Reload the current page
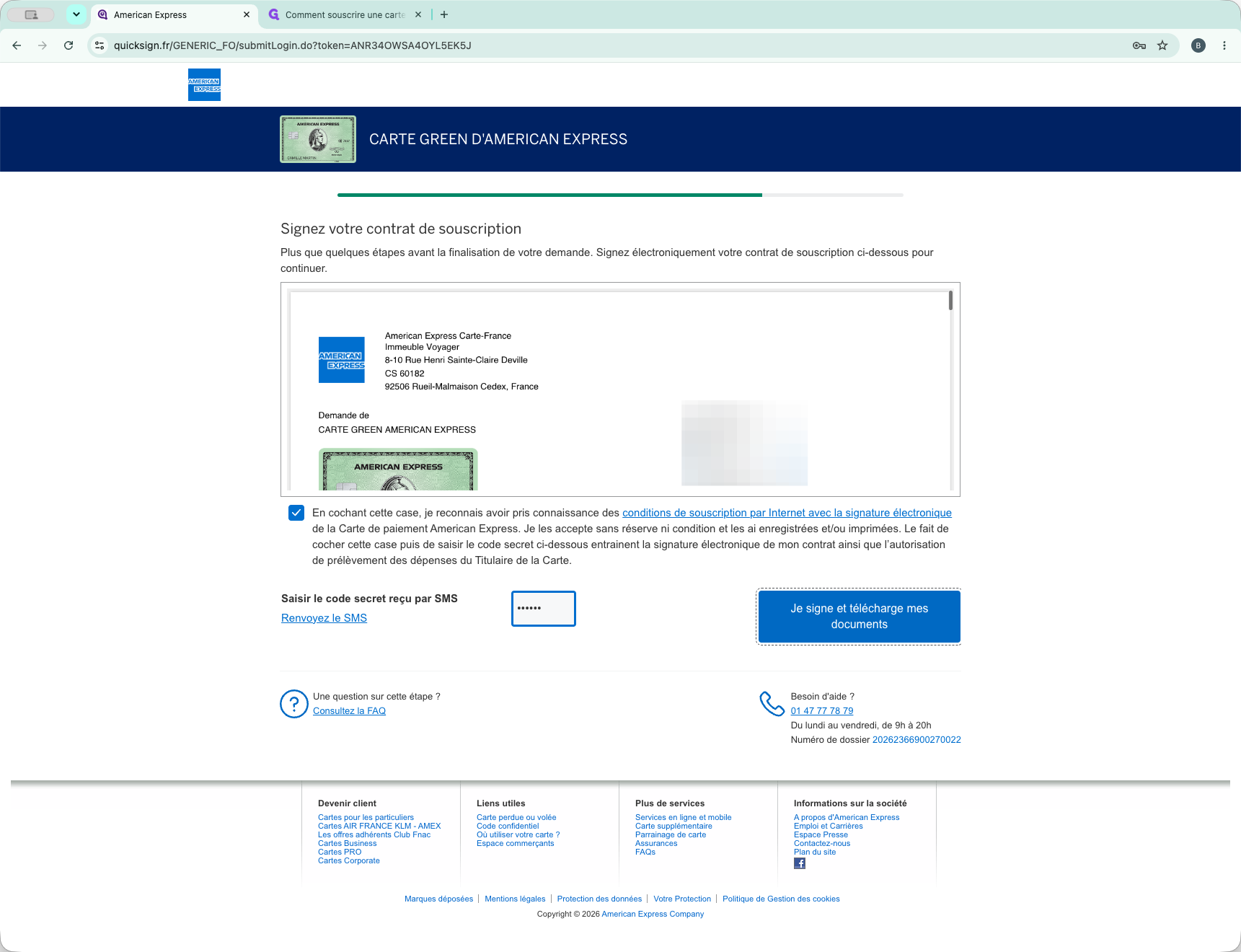Screen dimensions: 1241x952 pos(69,45)
